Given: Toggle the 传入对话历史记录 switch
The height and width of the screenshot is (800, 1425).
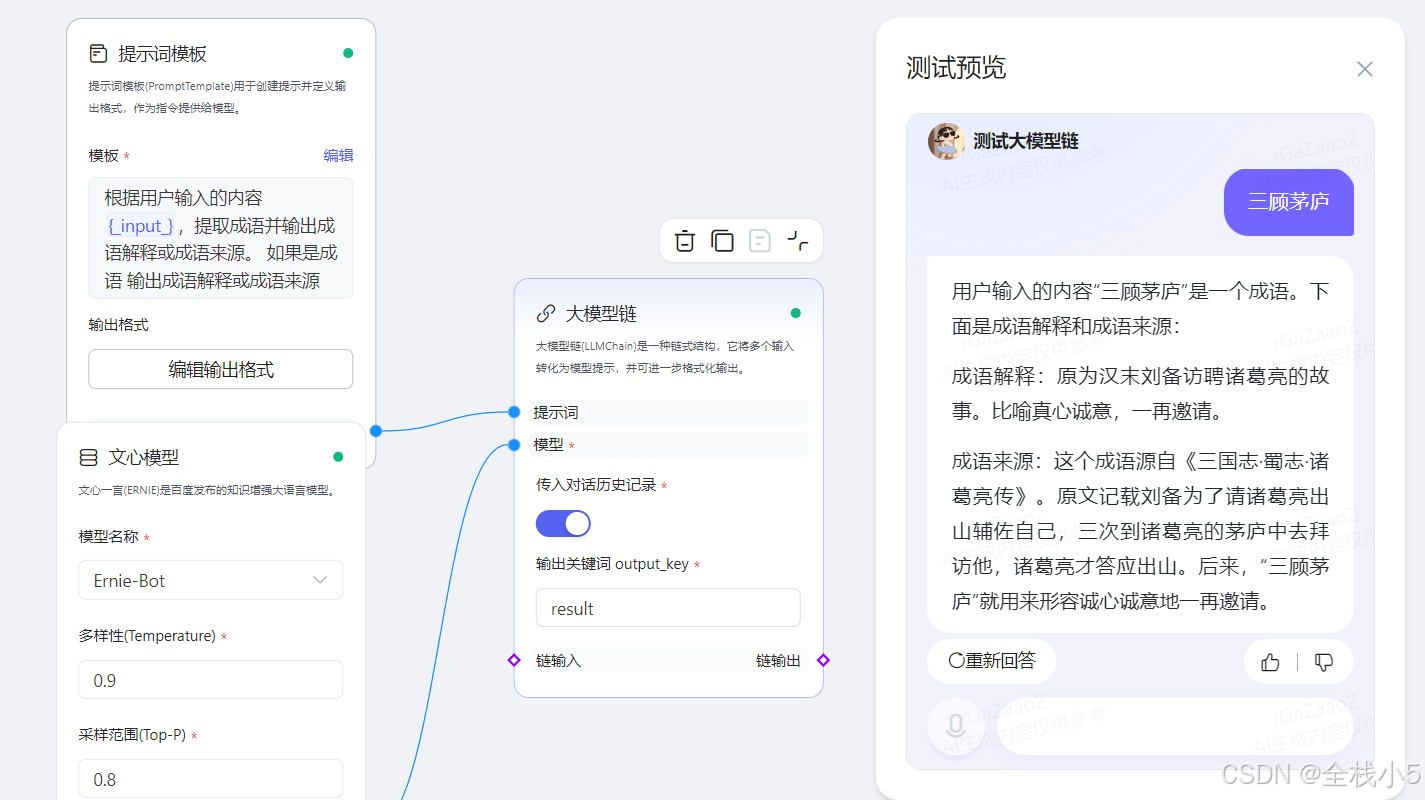Looking at the screenshot, I should click(x=563, y=523).
